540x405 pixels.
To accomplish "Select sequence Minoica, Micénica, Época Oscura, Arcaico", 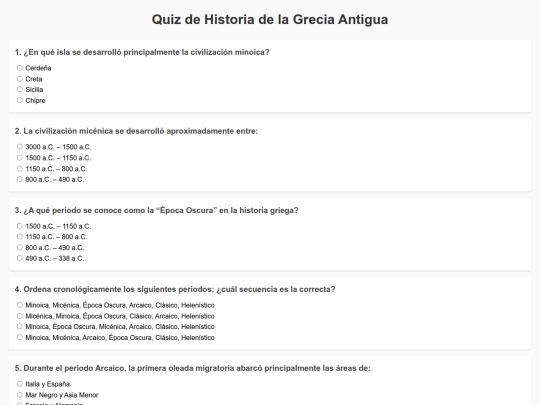I will 20,305.
